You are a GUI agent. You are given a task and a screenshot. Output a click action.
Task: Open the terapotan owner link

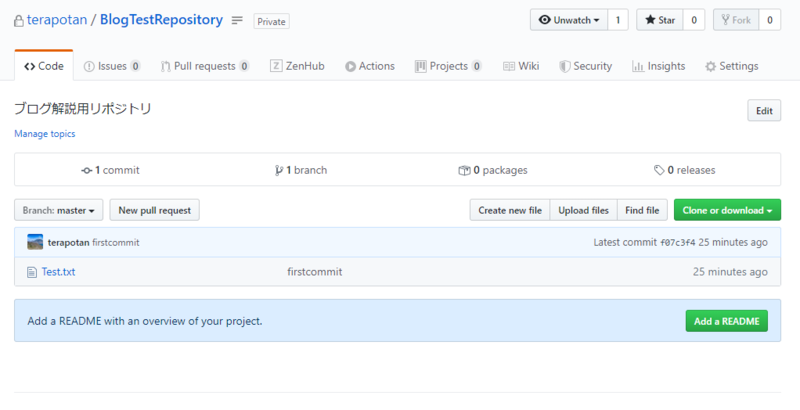tap(57, 20)
